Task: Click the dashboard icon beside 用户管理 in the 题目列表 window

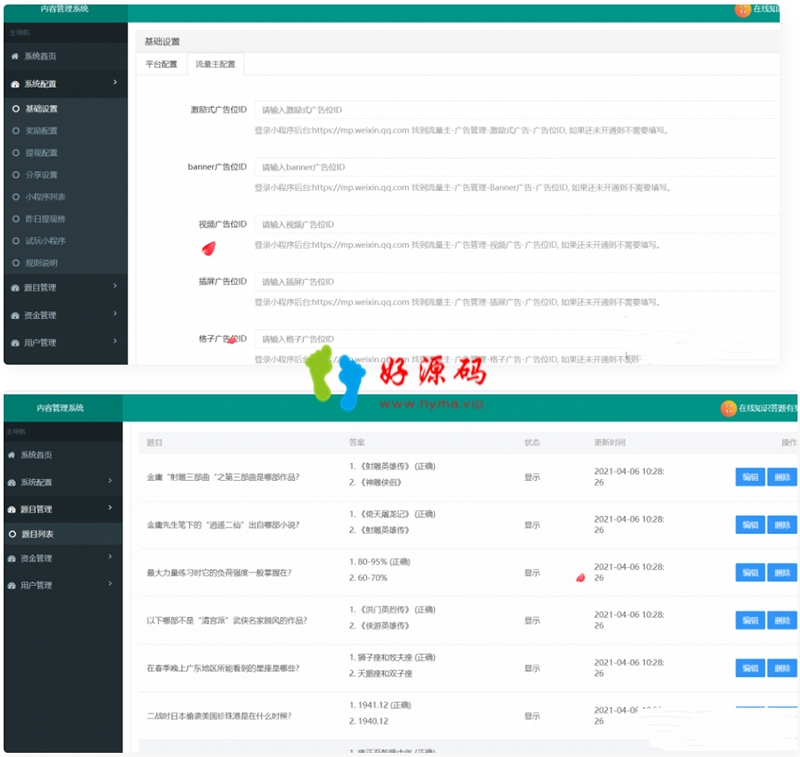Action: (x=12, y=586)
